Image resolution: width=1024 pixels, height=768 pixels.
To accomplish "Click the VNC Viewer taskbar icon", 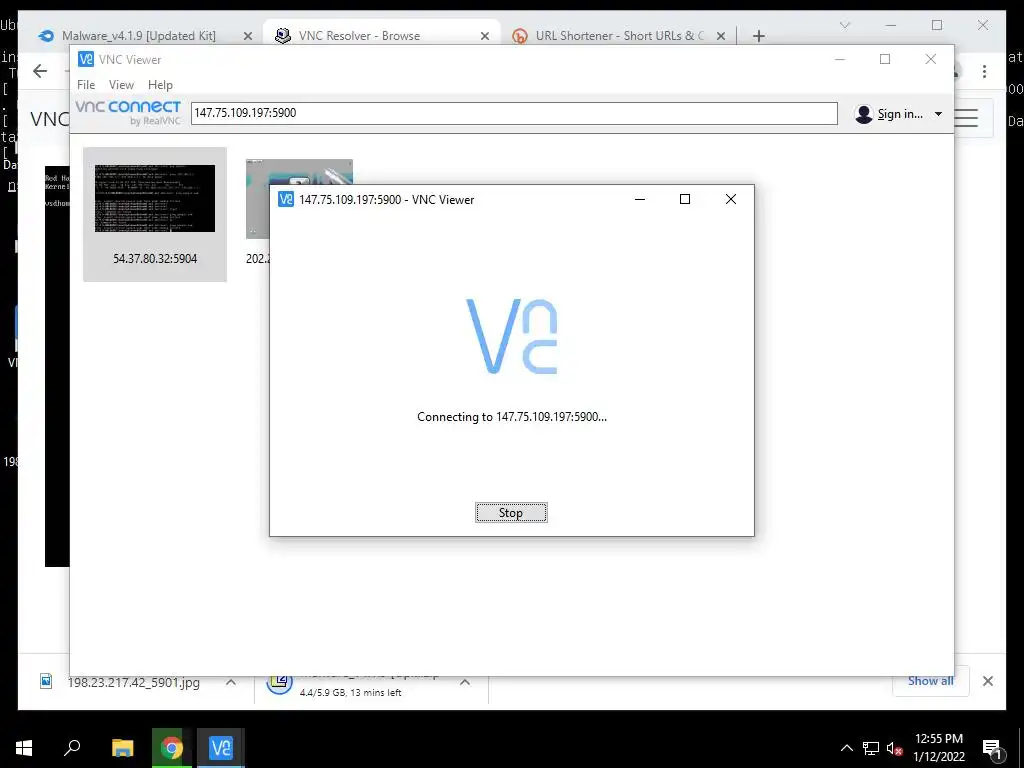I will coord(221,748).
